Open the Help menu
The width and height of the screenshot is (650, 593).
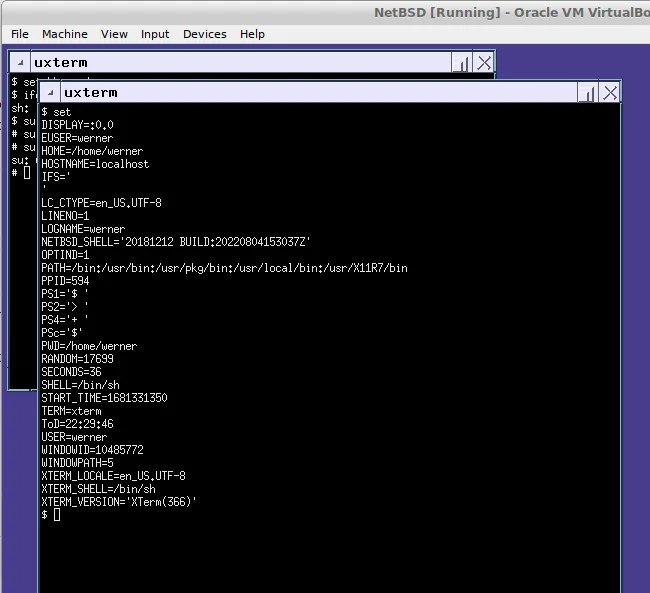252,34
